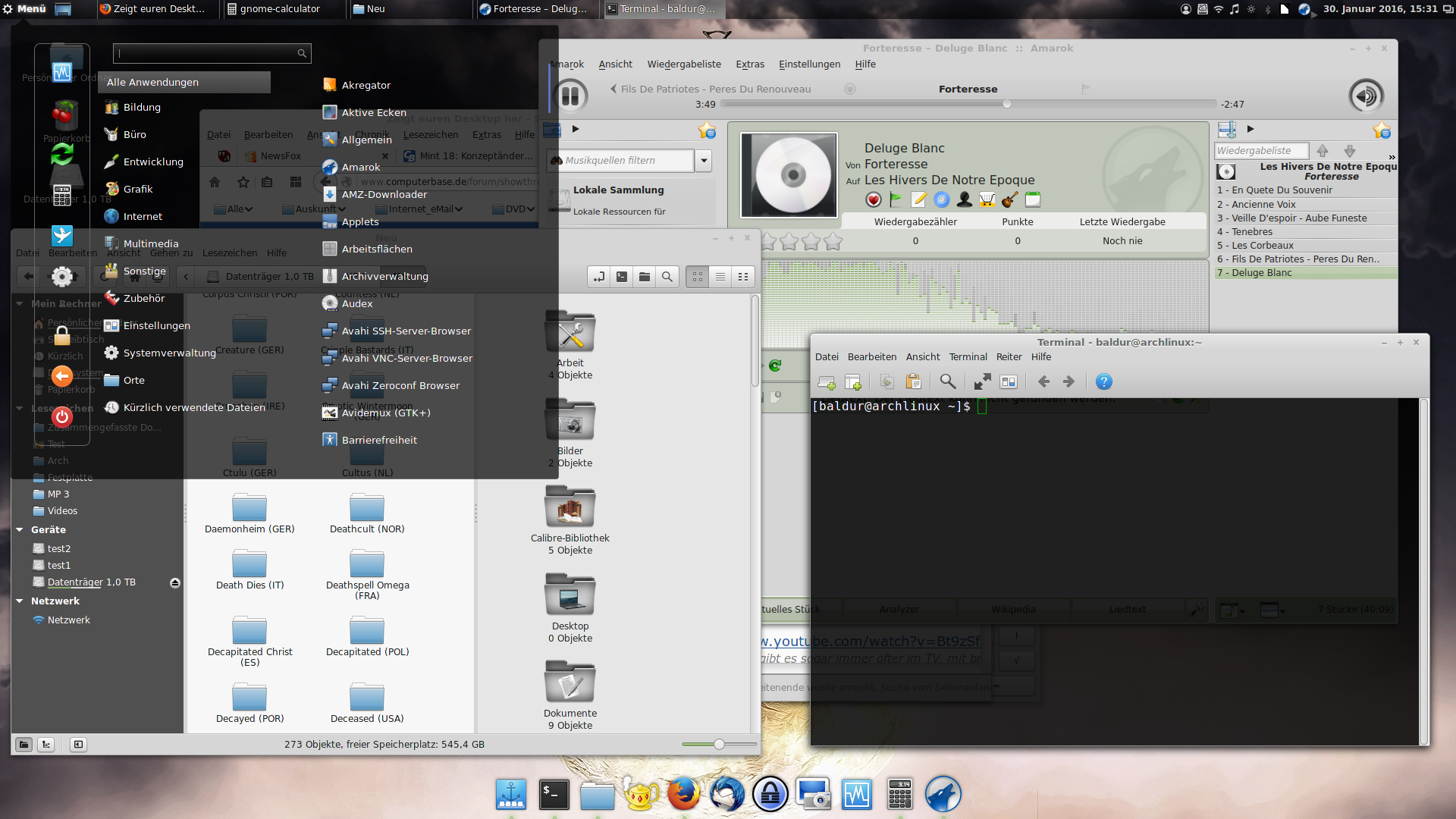Viewport: 1456px width, 819px height.
Task: Click the Amarok volume speaker icon
Action: 1366,96
